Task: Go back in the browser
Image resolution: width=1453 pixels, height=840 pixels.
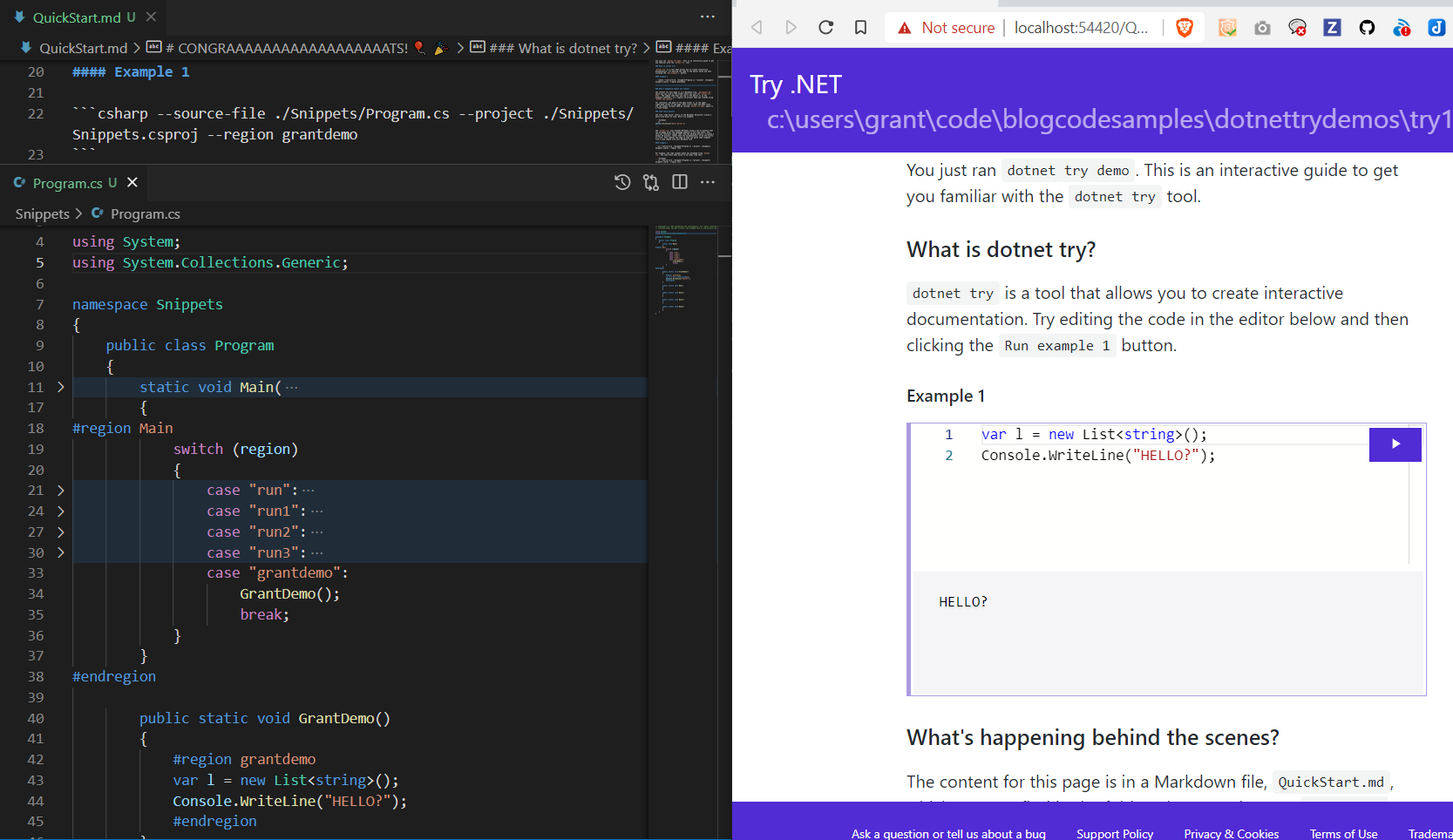Action: click(x=757, y=27)
